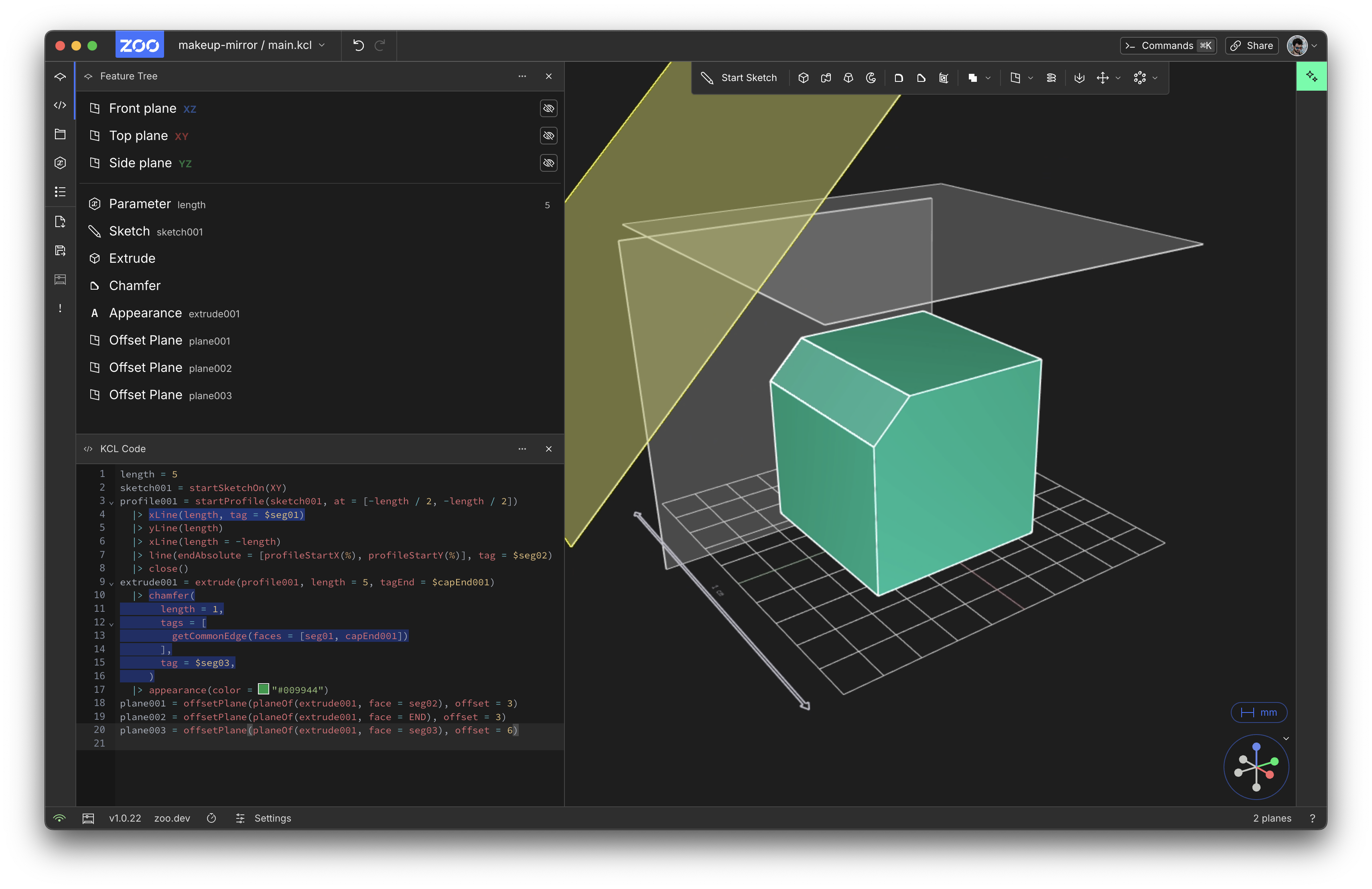This screenshot has height=889, width=1372.
Task: Click the mm units indicator
Action: 1258,712
